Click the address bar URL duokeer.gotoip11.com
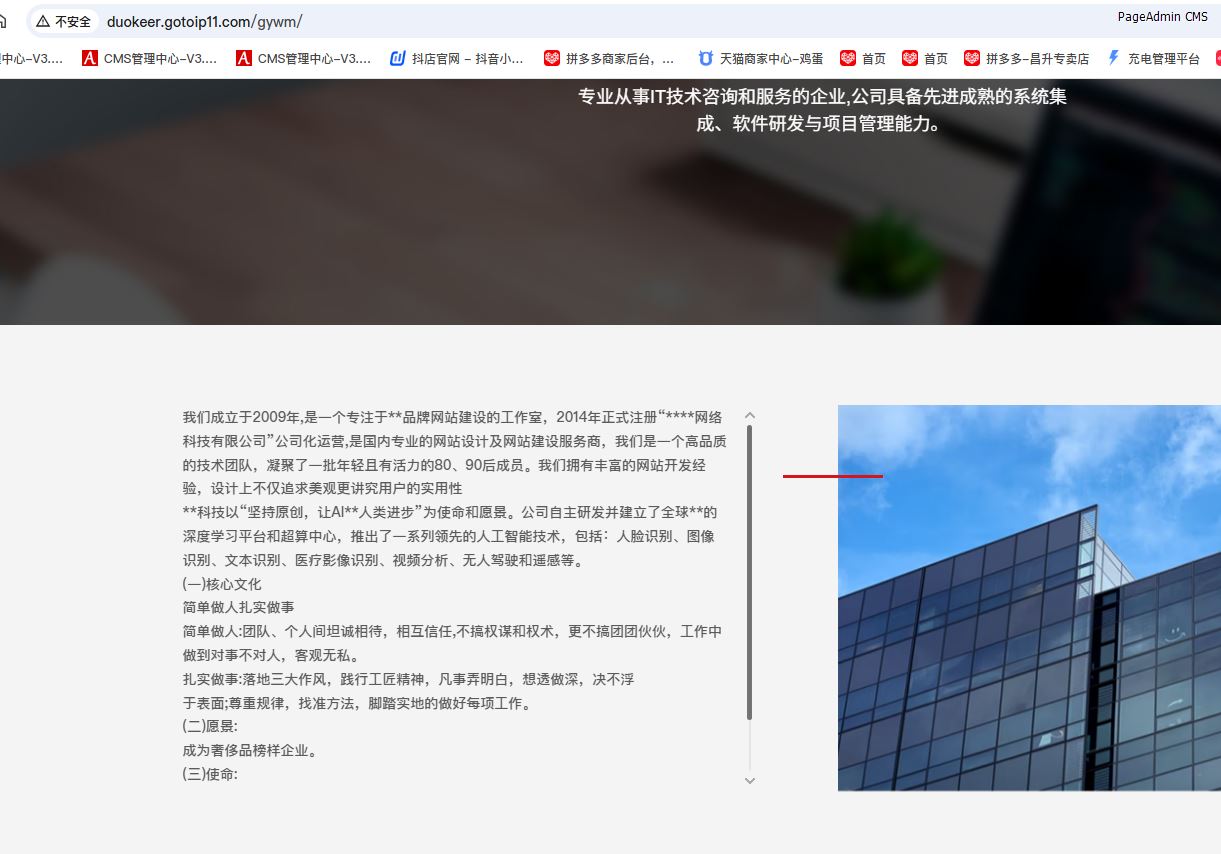 (x=204, y=21)
